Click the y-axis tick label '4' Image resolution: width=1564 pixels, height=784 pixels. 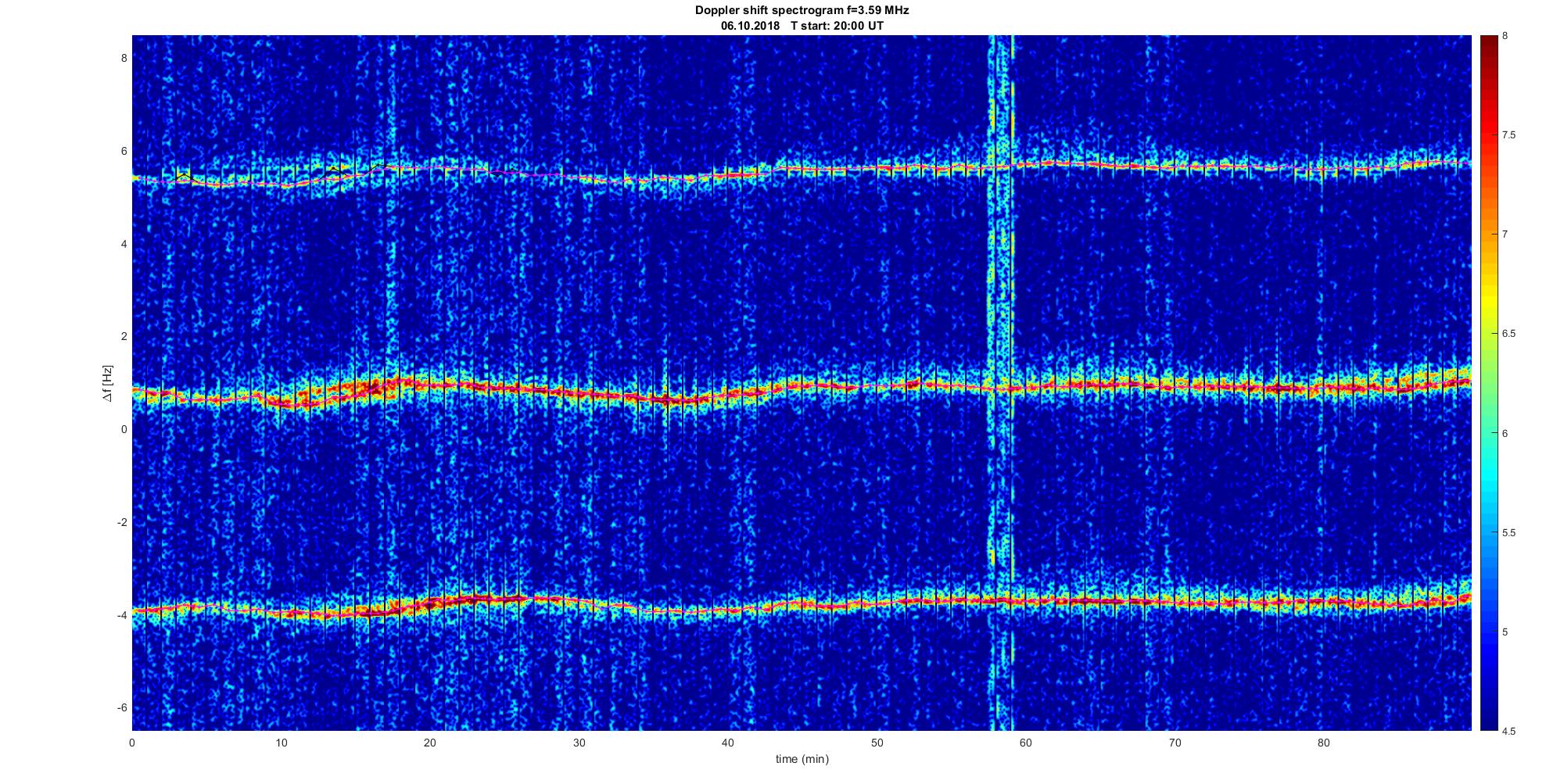click(123, 244)
